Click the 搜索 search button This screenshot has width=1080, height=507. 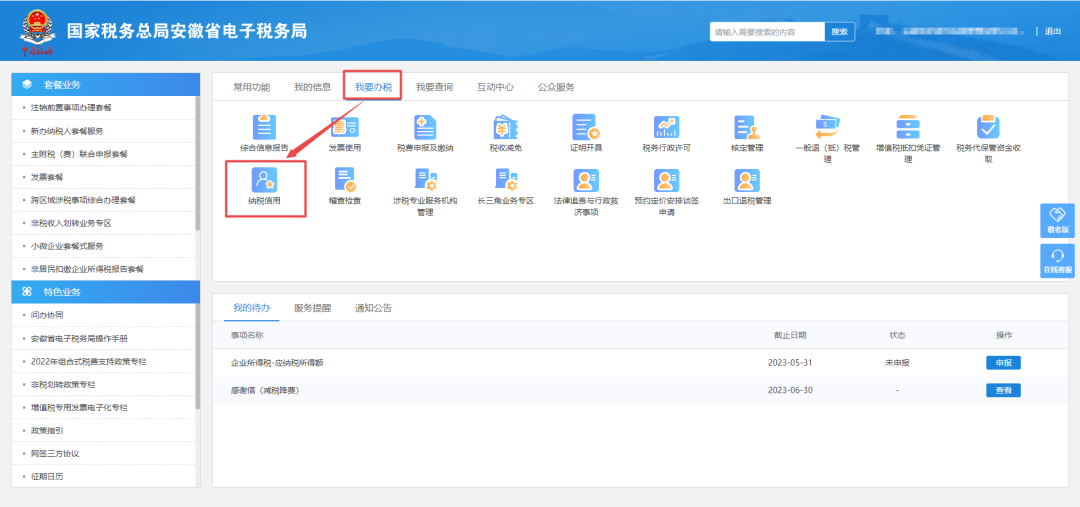pos(839,32)
